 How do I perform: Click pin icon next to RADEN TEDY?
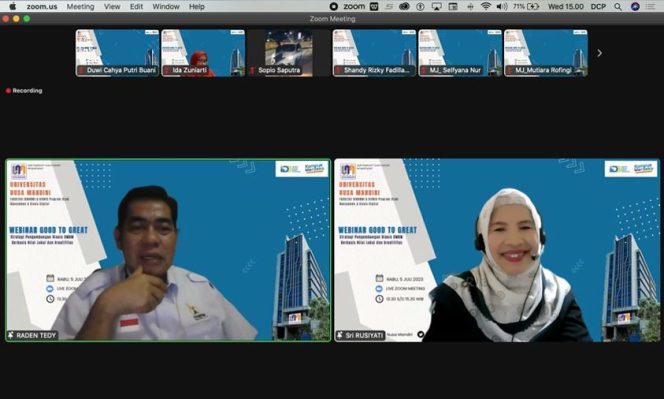tap(11, 335)
